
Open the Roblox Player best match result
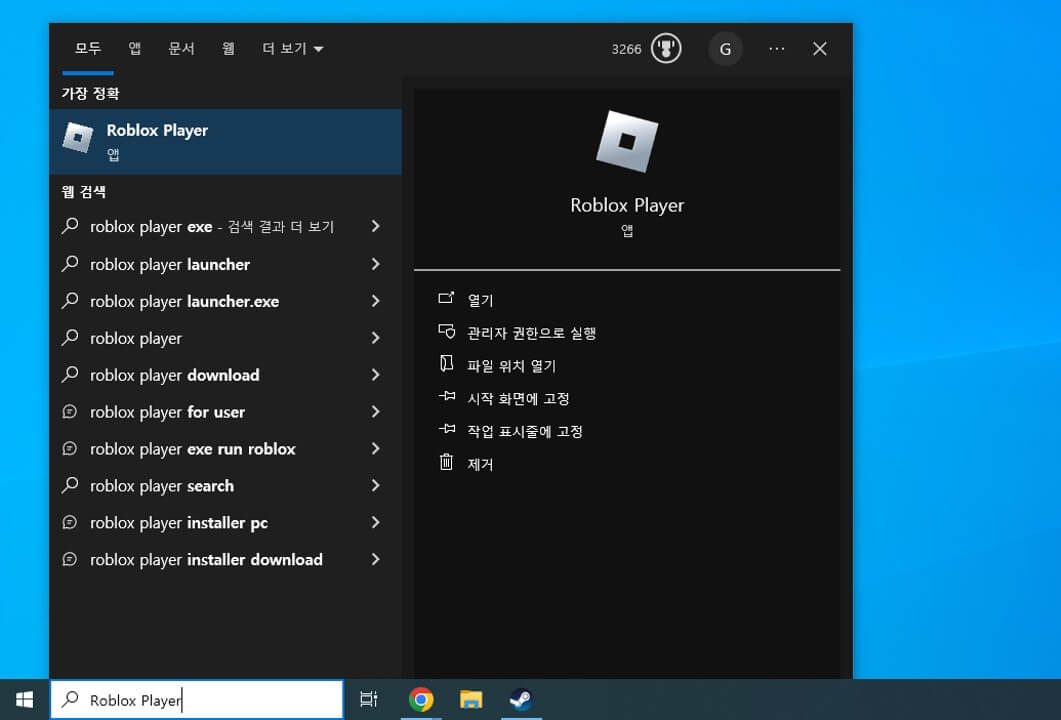[225, 142]
